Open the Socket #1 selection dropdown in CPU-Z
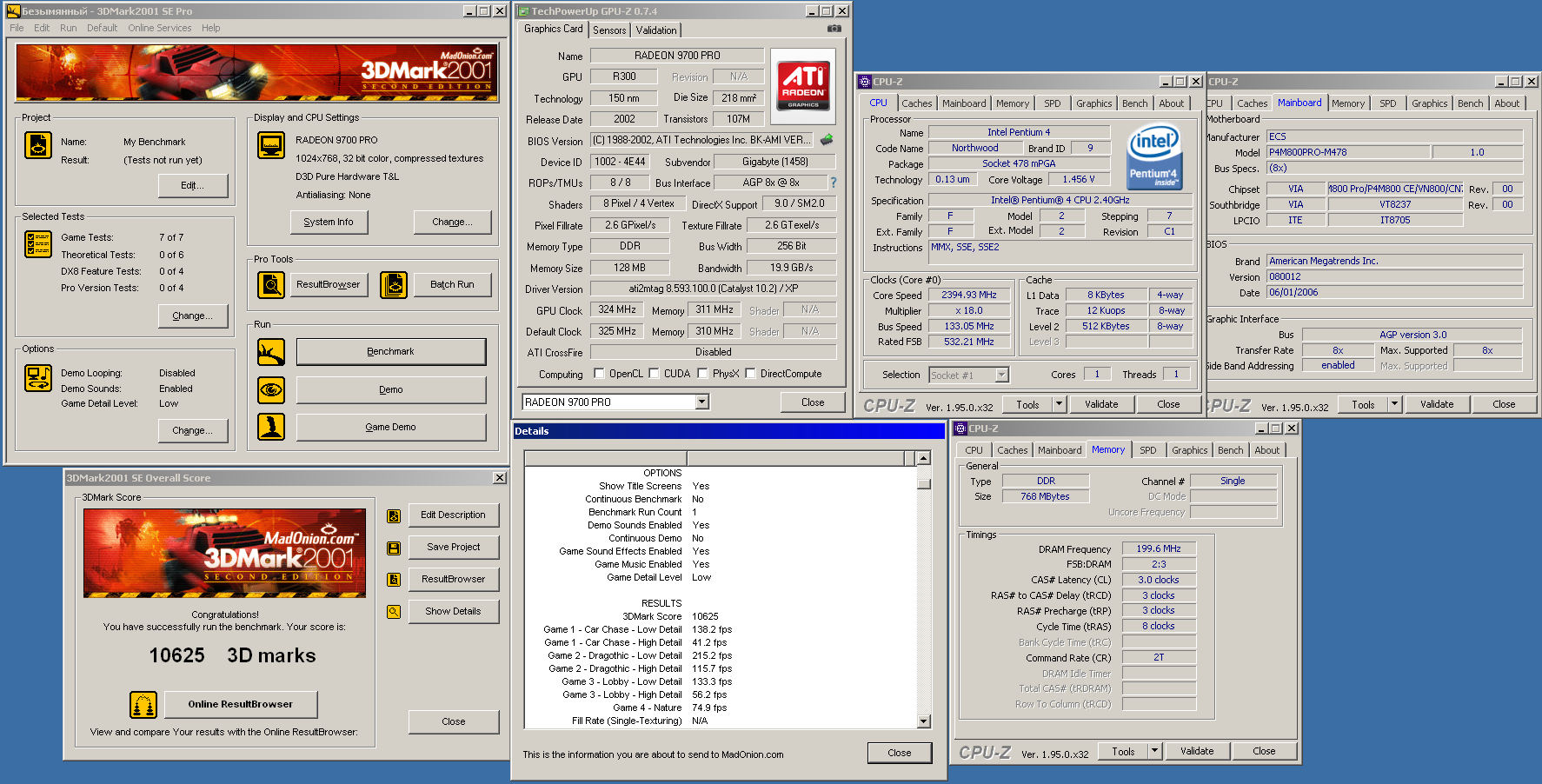Screen dimensions: 1542x784 coord(1002,375)
